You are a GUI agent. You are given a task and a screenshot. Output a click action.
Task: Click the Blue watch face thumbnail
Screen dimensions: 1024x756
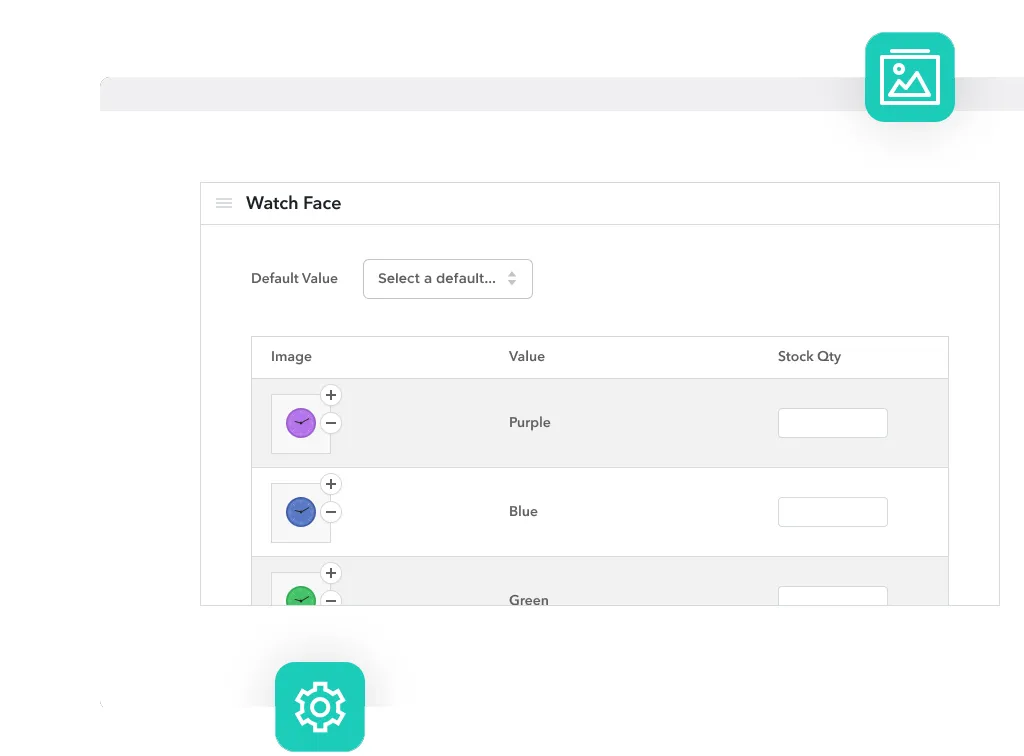click(301, 512)
